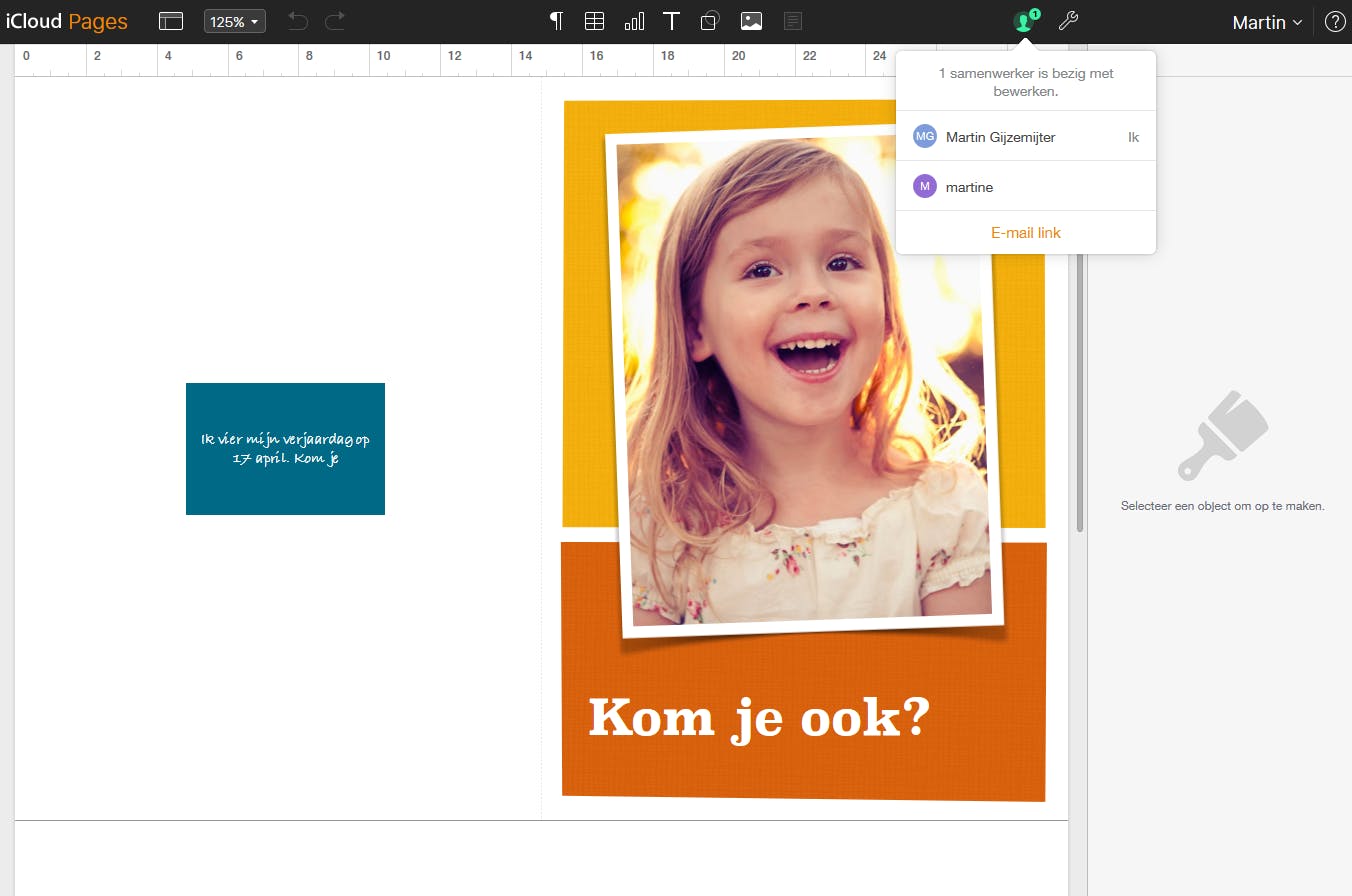This screenshot has width=1352, height=896.
Task: Open the Martin user menu
Action: (x=1265, y=21)
